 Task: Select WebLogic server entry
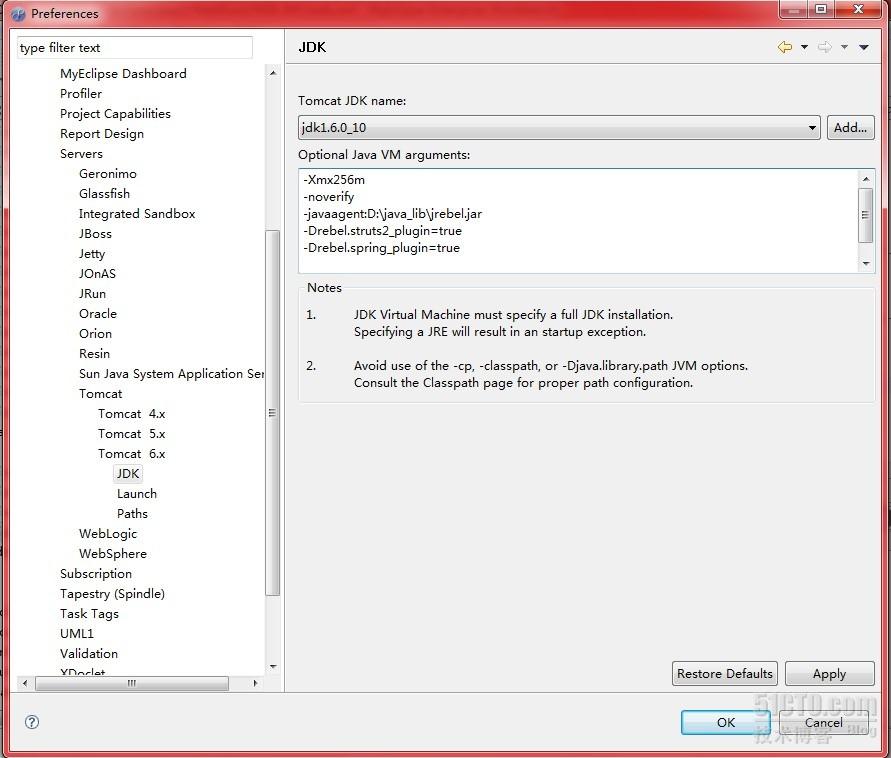(108, 534)
